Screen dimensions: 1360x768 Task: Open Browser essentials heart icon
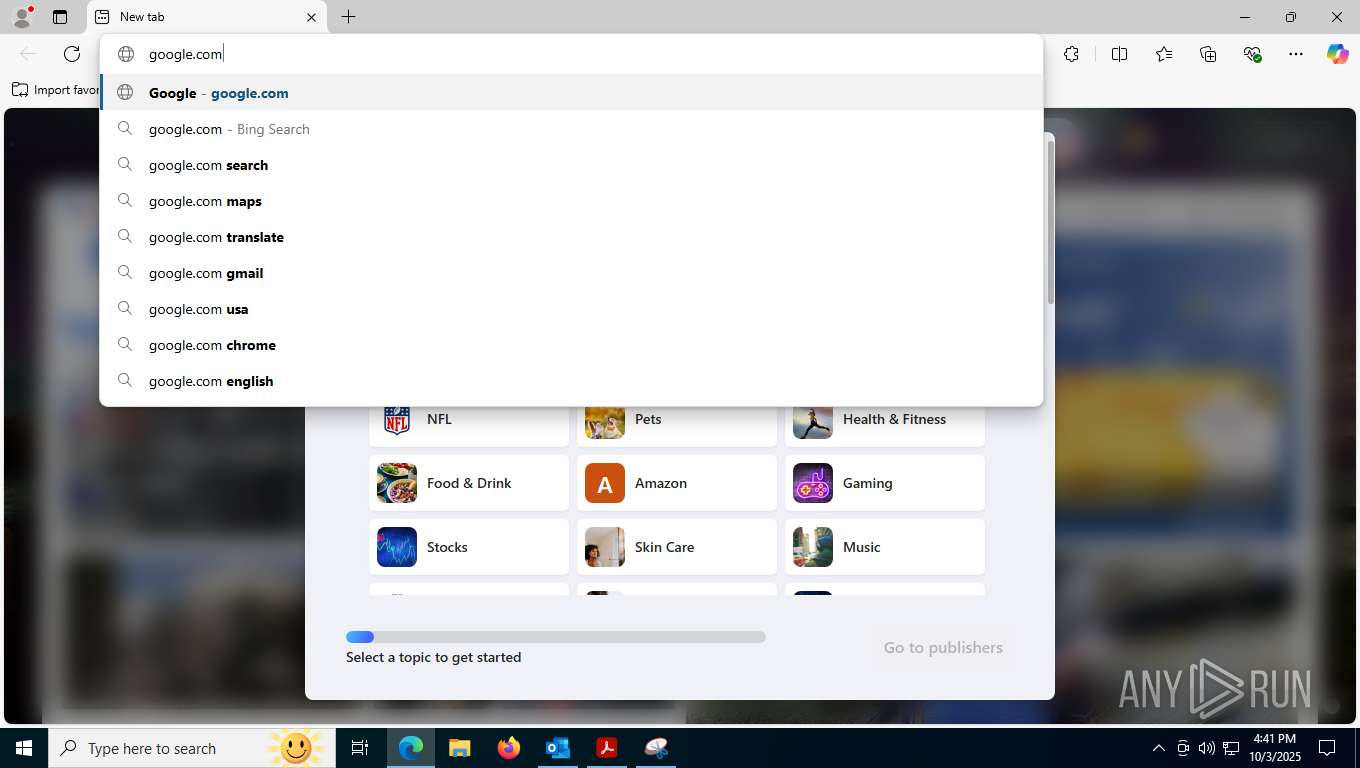[x=1252, y=54]
